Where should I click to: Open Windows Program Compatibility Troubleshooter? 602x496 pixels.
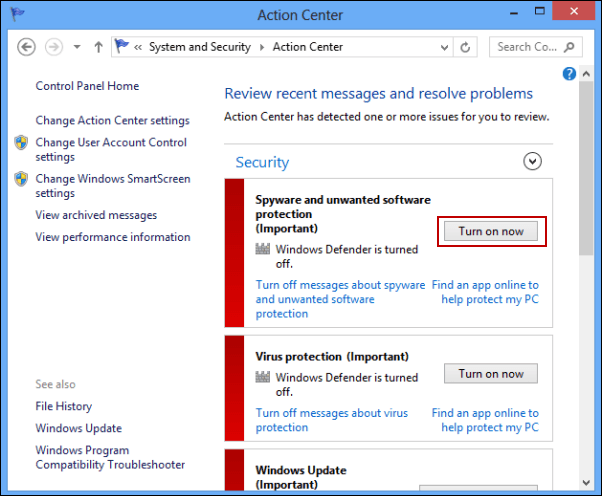tap(110, 457)
